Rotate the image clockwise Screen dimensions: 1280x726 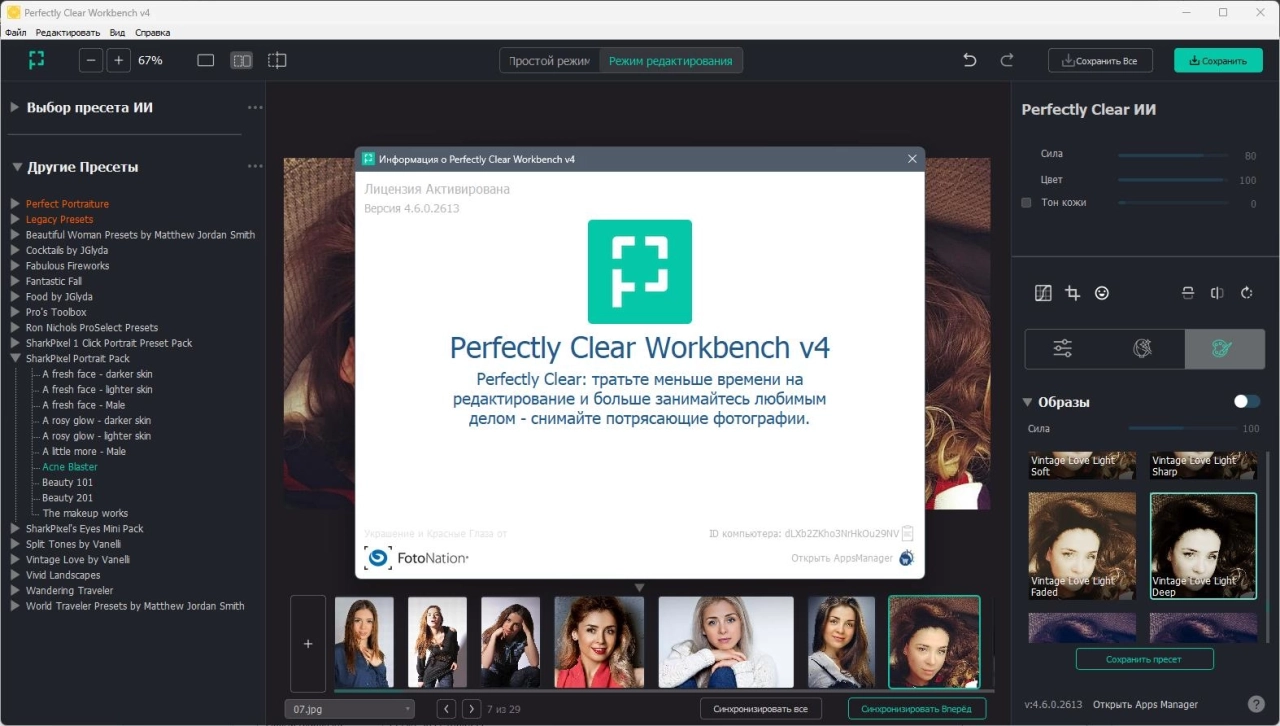[x=1246, y=293]
